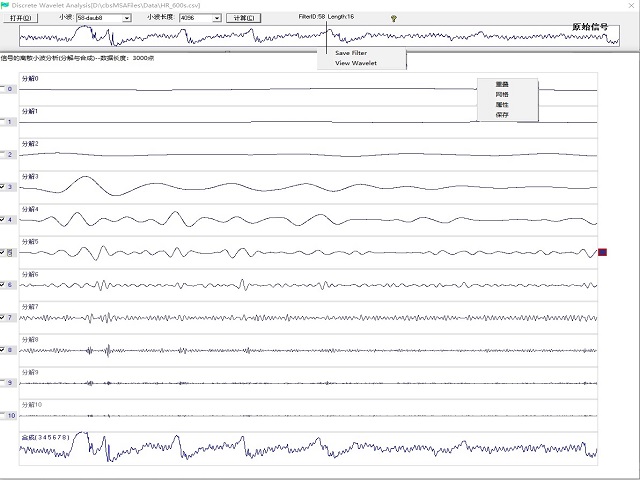Click the 分解10 label text
The image size is (640, 480).
[x=31, y=404]
